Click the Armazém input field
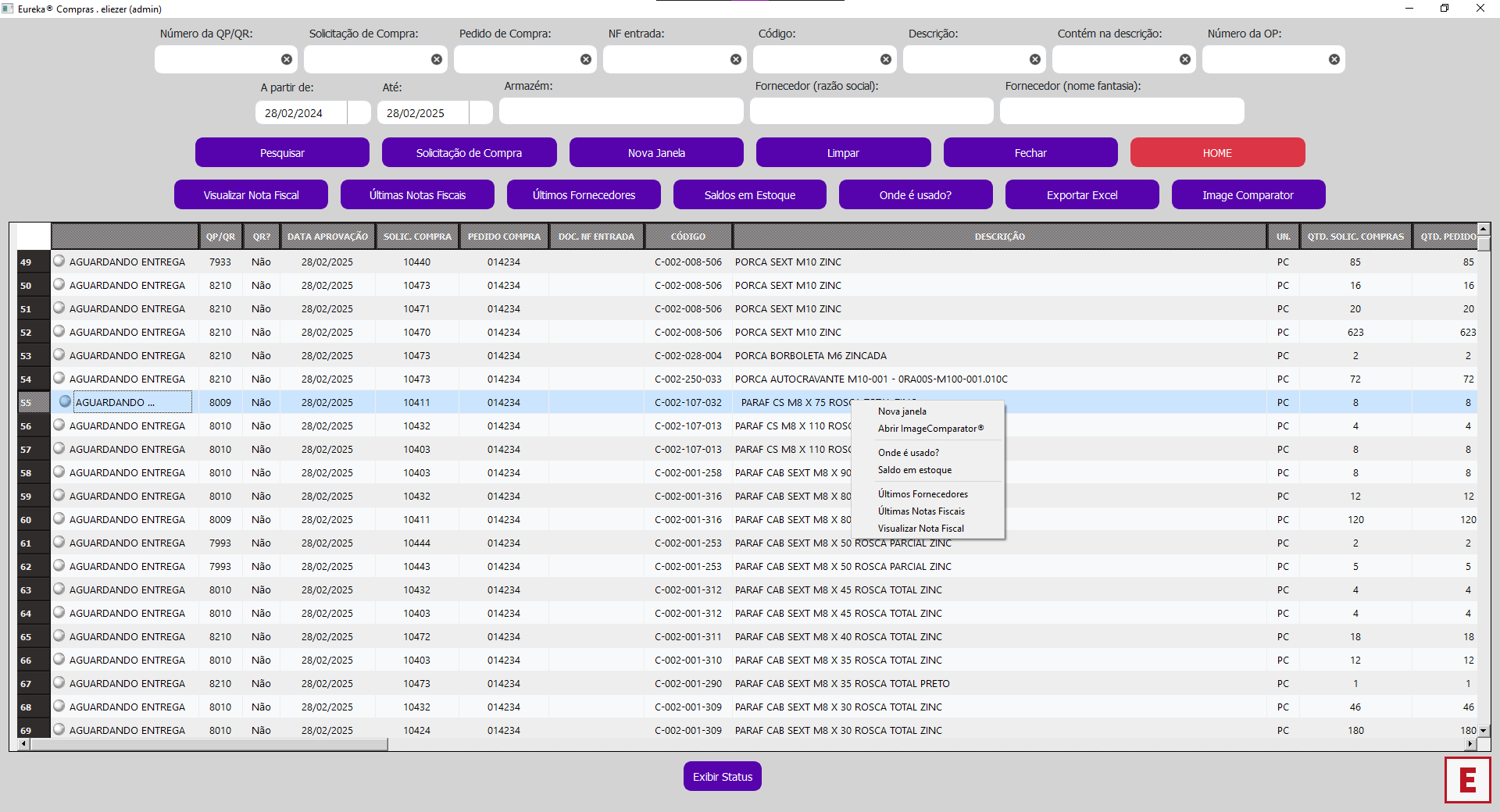 (621, 111)
